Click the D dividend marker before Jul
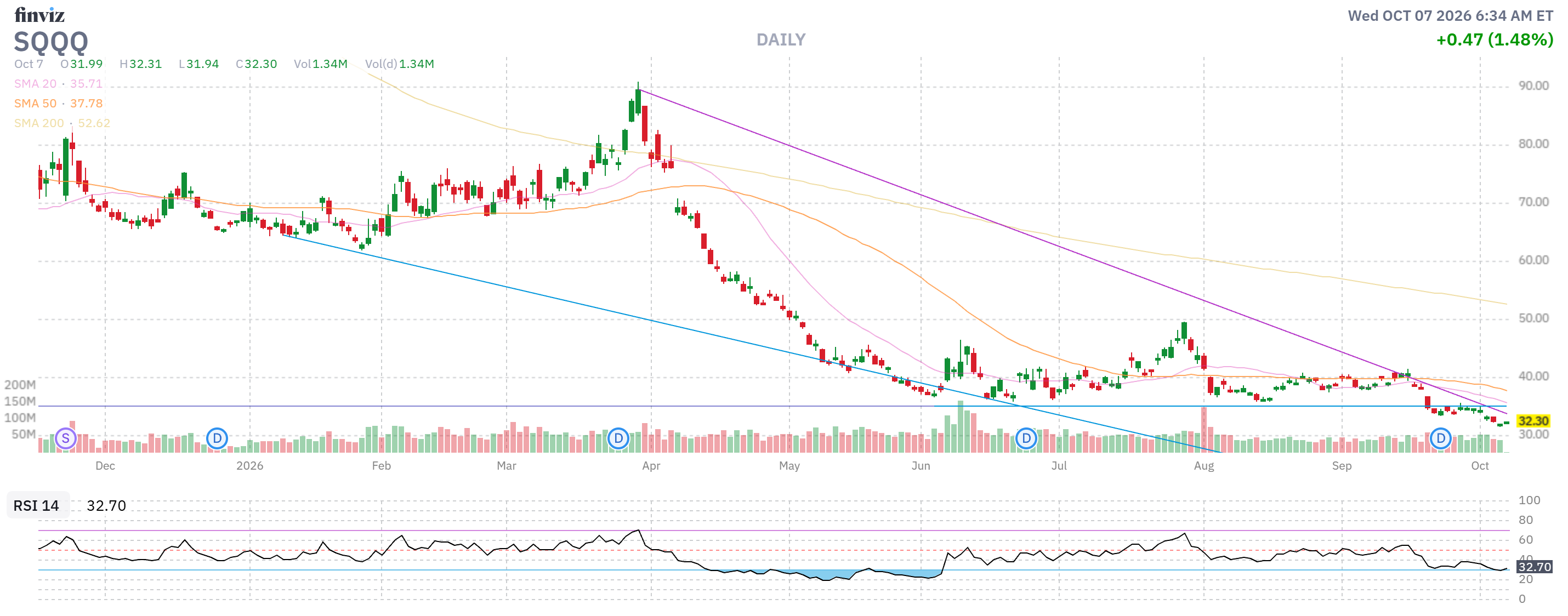Screen dimensions: 1568x616 click(1026, 438)
